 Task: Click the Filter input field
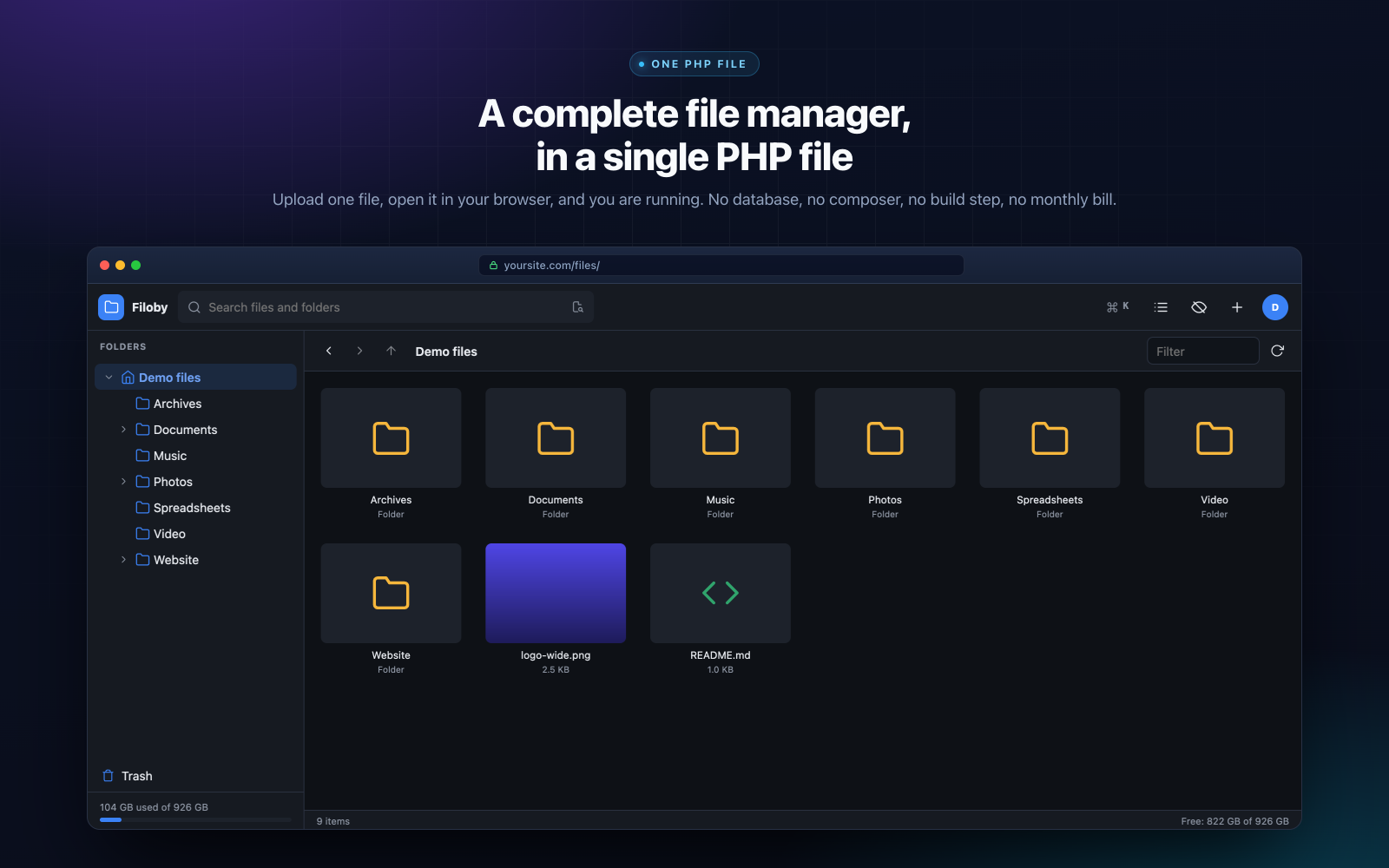[x=1203, y=351]
